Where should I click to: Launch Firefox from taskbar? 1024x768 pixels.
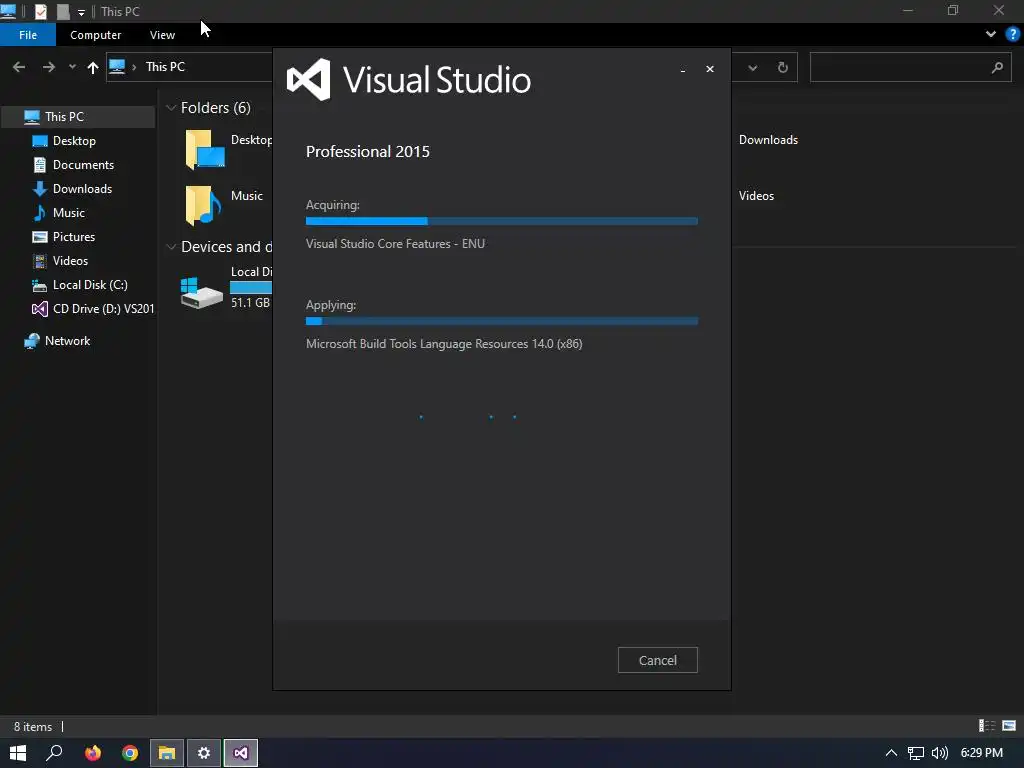(93, 753)
